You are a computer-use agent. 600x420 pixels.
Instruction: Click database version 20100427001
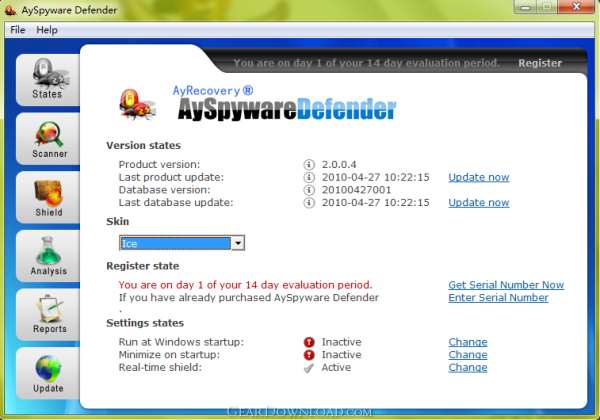[x=356, y=190]
